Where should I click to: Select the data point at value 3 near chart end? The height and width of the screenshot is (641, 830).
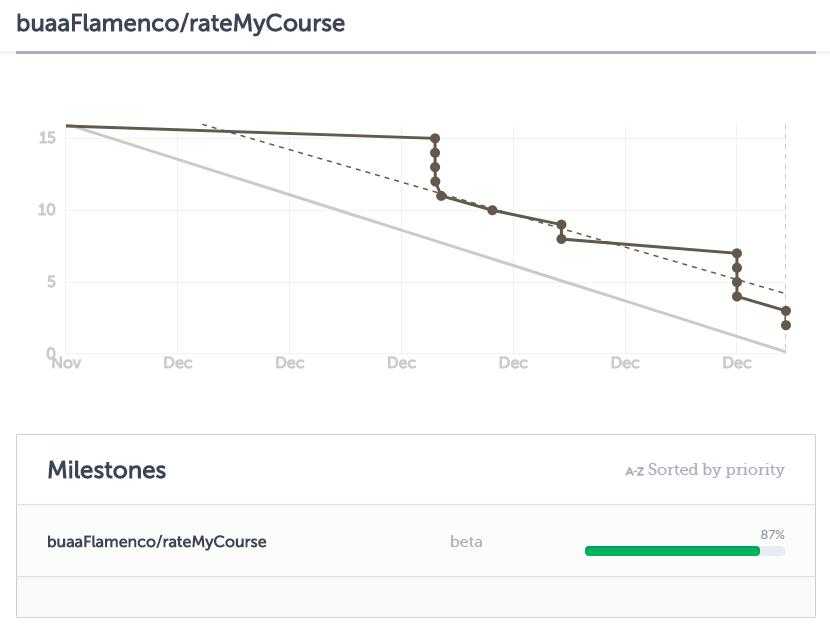(786, 311)
